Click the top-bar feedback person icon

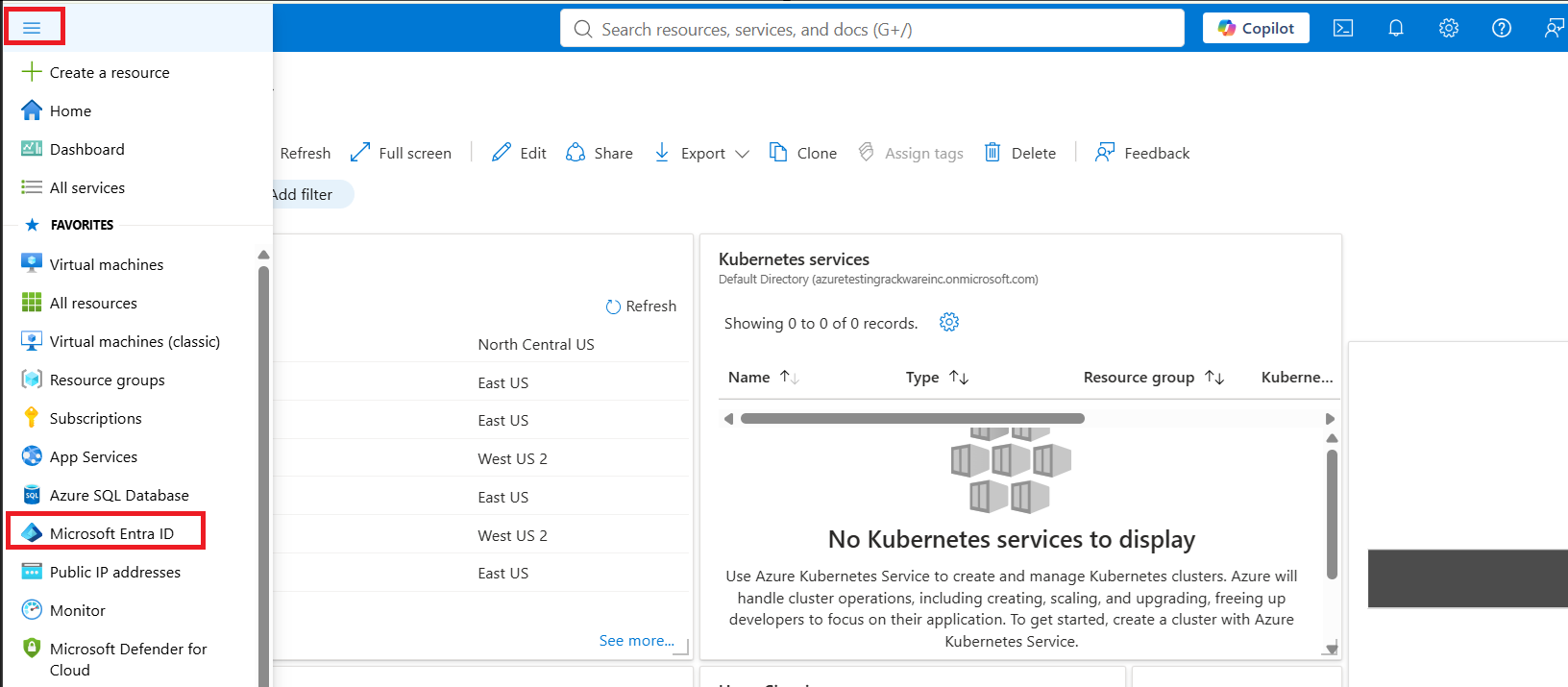[x=1553, y=28]
